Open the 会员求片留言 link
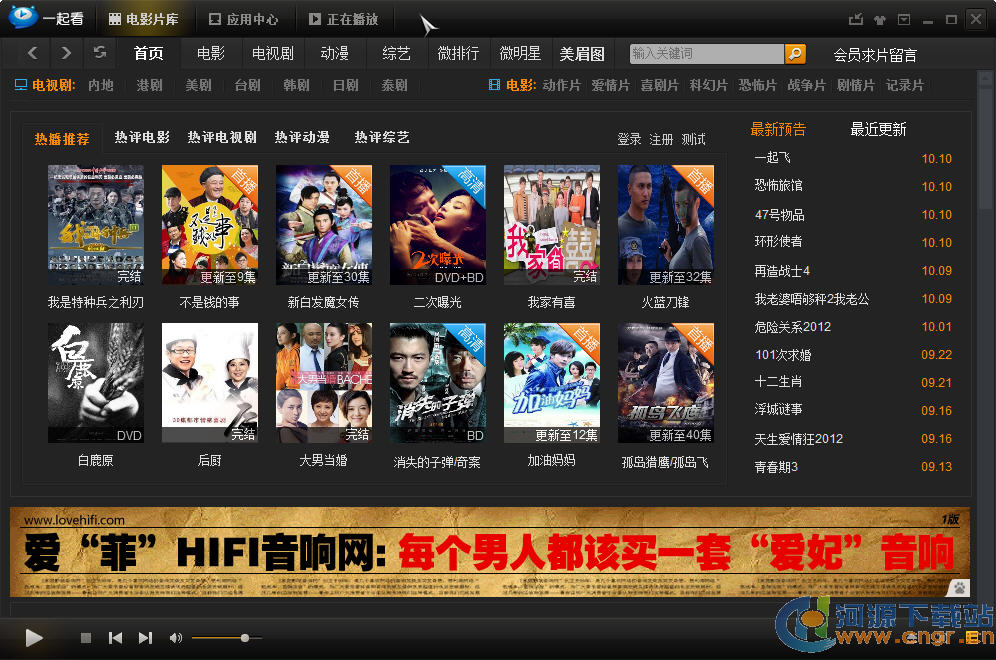 tap(875, 55)
